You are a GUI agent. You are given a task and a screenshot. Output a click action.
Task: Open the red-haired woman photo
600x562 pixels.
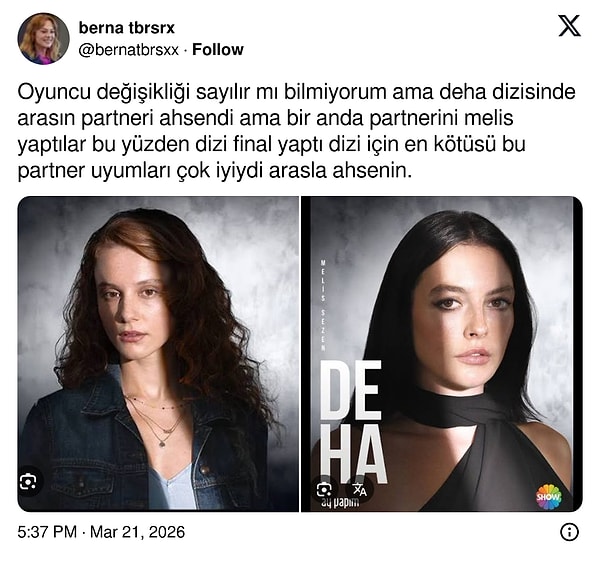pos(158,354)
